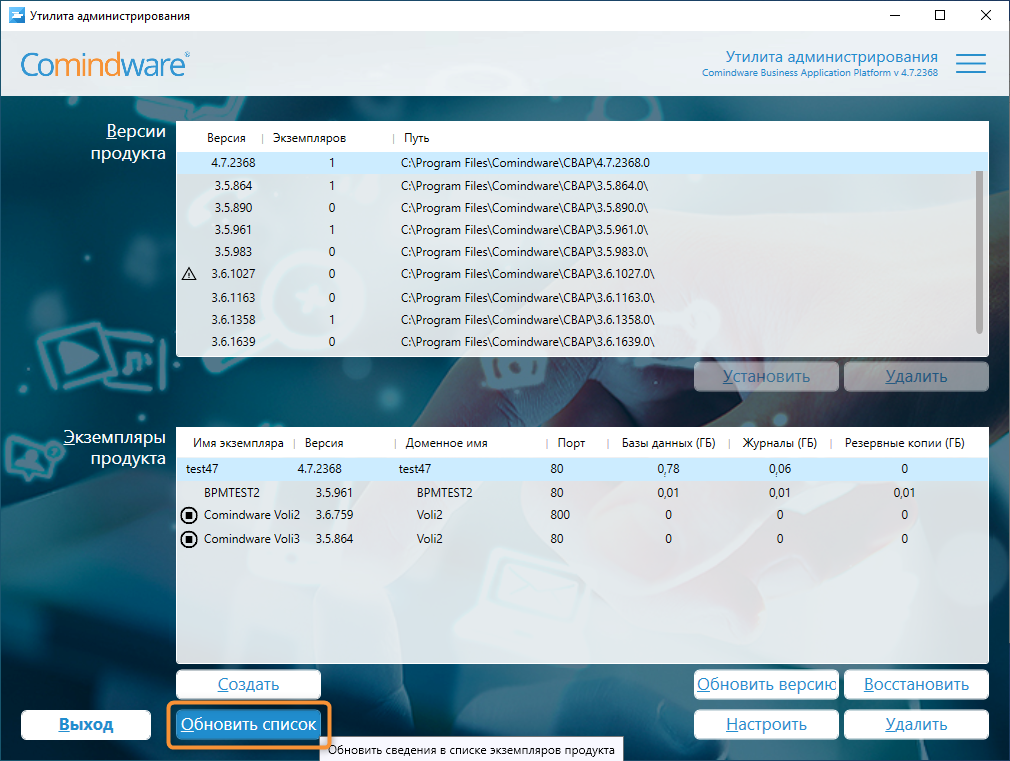Screen dimensions: 1010x761
Task: Select the Comindware Voli2 instance name
Action: click(252, 515)
